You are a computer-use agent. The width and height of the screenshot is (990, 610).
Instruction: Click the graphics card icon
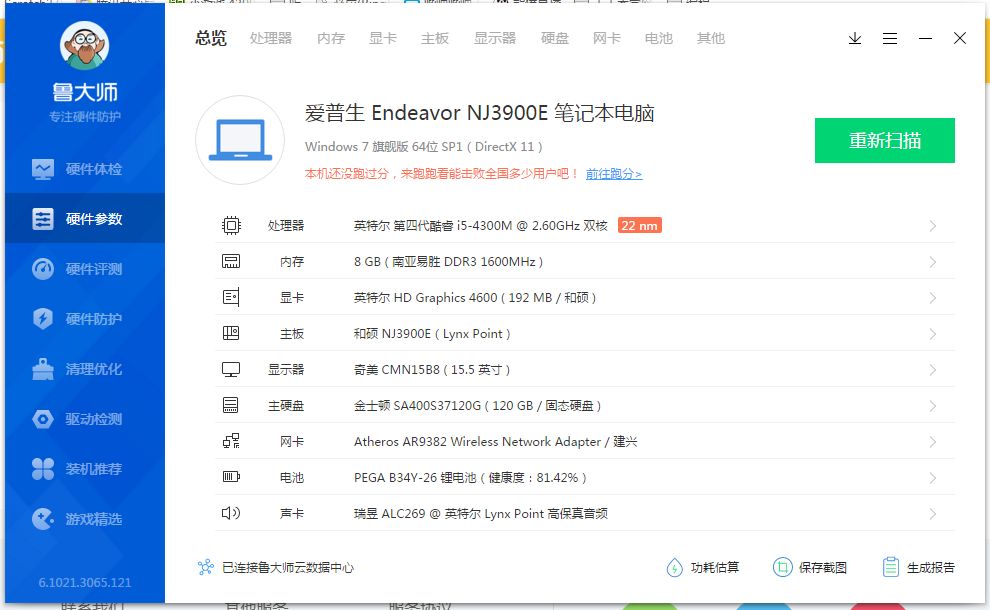coord(231,297)
